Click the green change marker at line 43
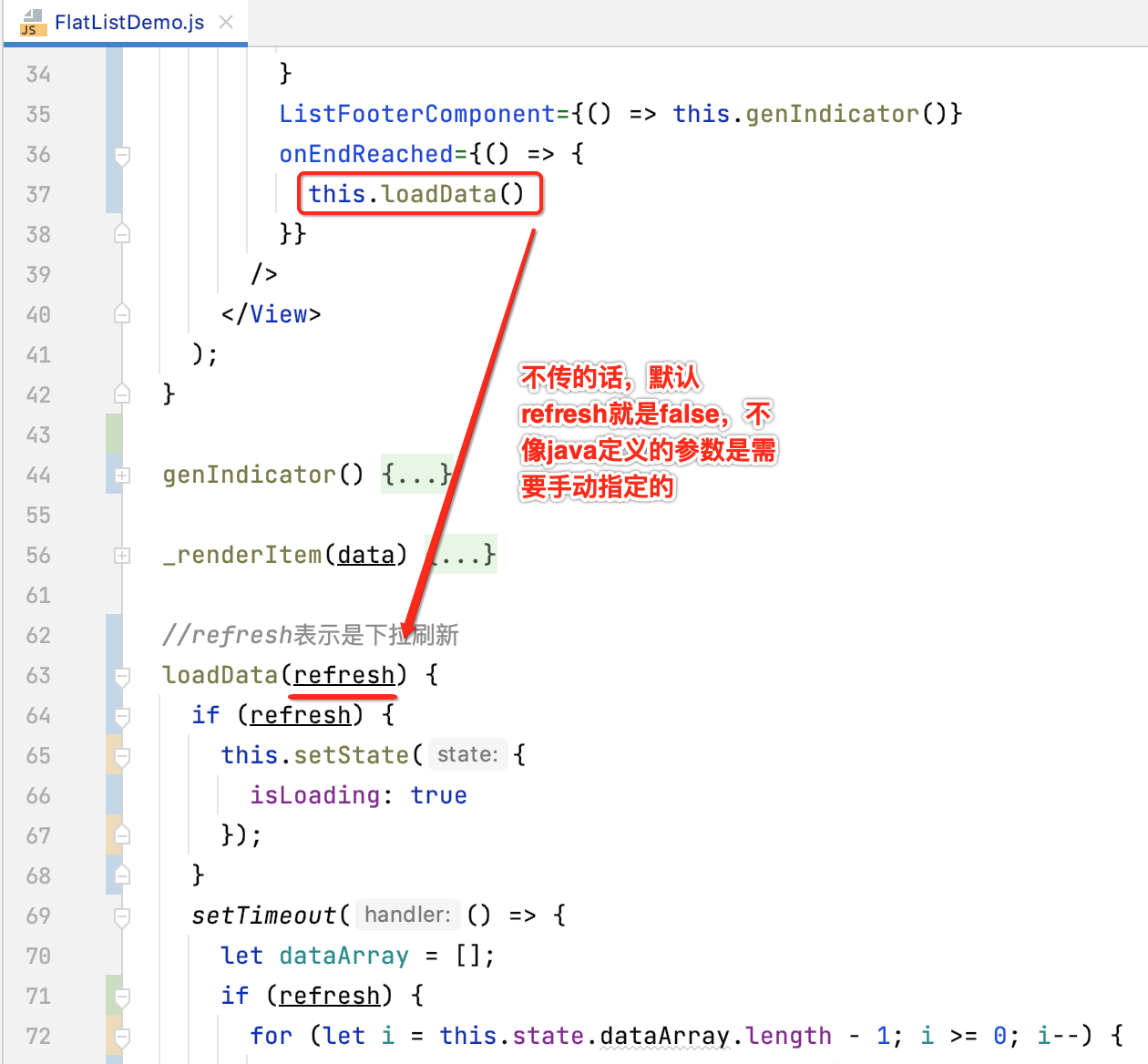Screen dimensions: 1148x1064 click(114, 435)
